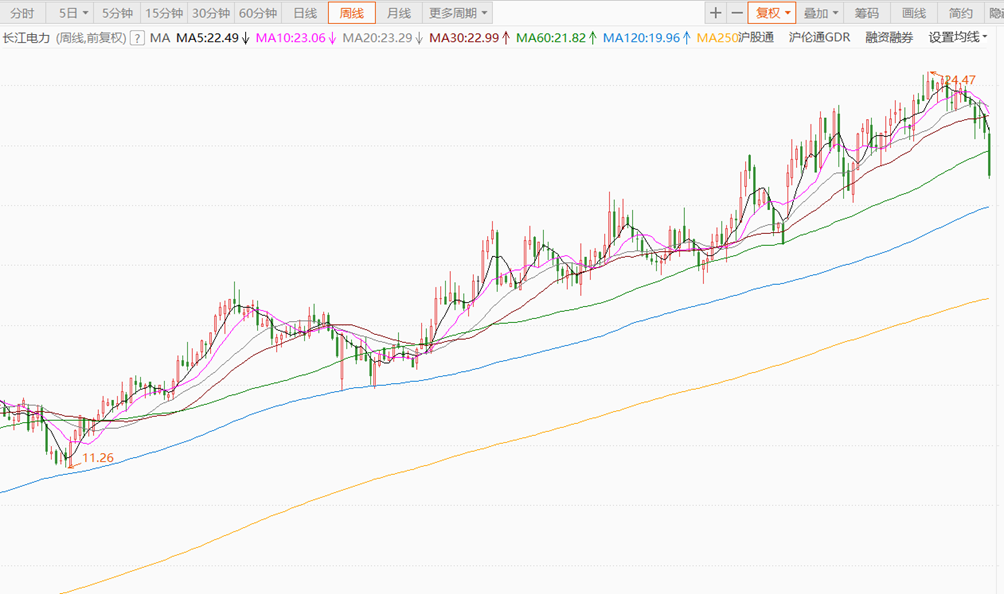Select the 15分钟 period tab
The width and height of the screenshot is (1004, 594).
click(x=165, y=13)
